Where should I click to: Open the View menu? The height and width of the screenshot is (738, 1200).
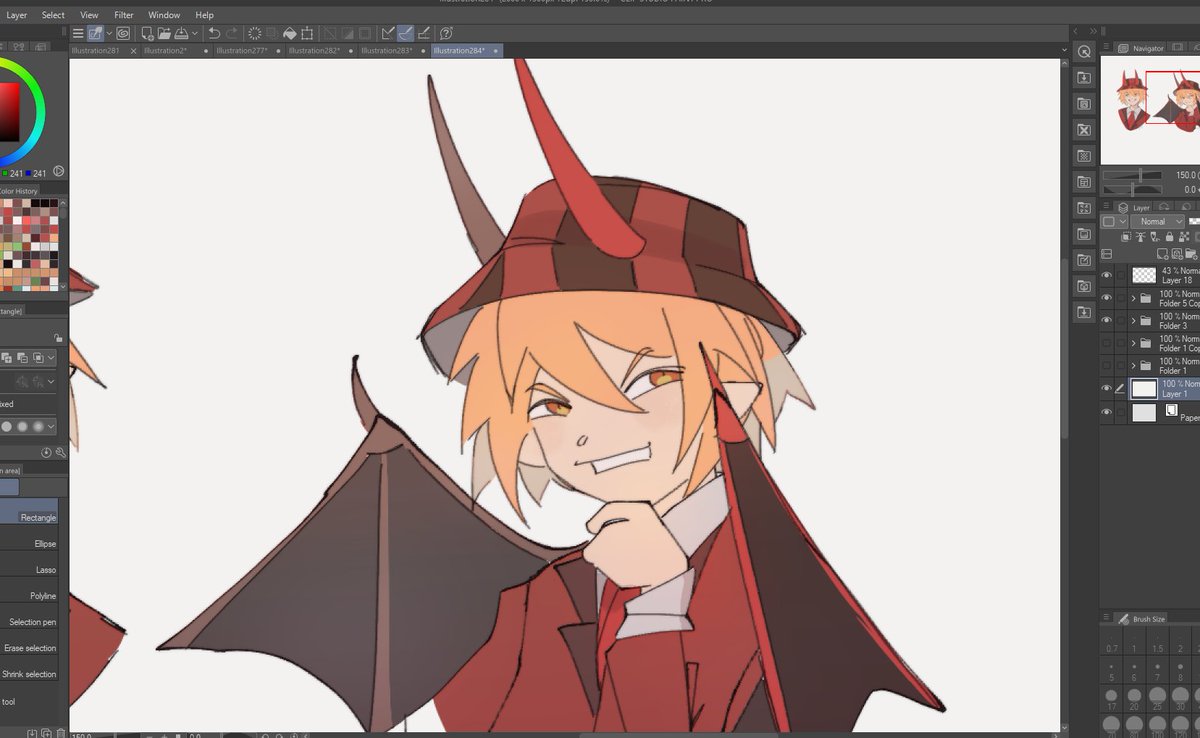pos(89,15)
